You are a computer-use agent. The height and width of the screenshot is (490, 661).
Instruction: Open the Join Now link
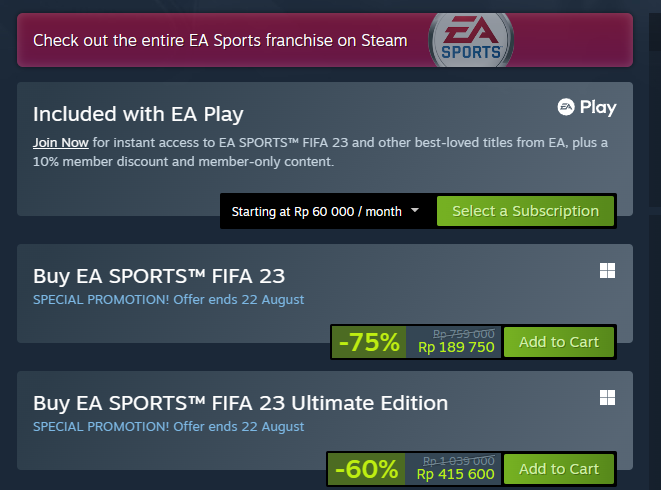(x=61, y=143)
